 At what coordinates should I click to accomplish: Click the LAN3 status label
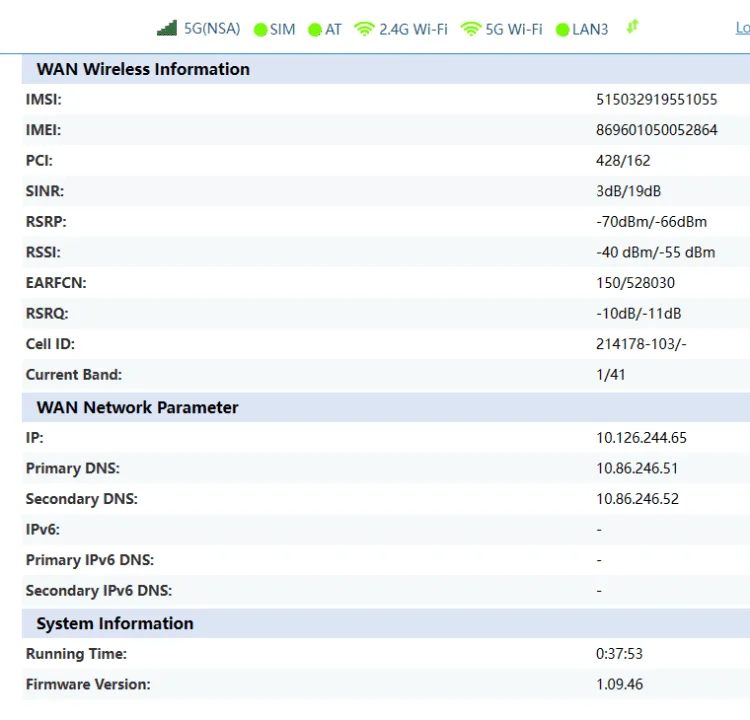[590, 30]
